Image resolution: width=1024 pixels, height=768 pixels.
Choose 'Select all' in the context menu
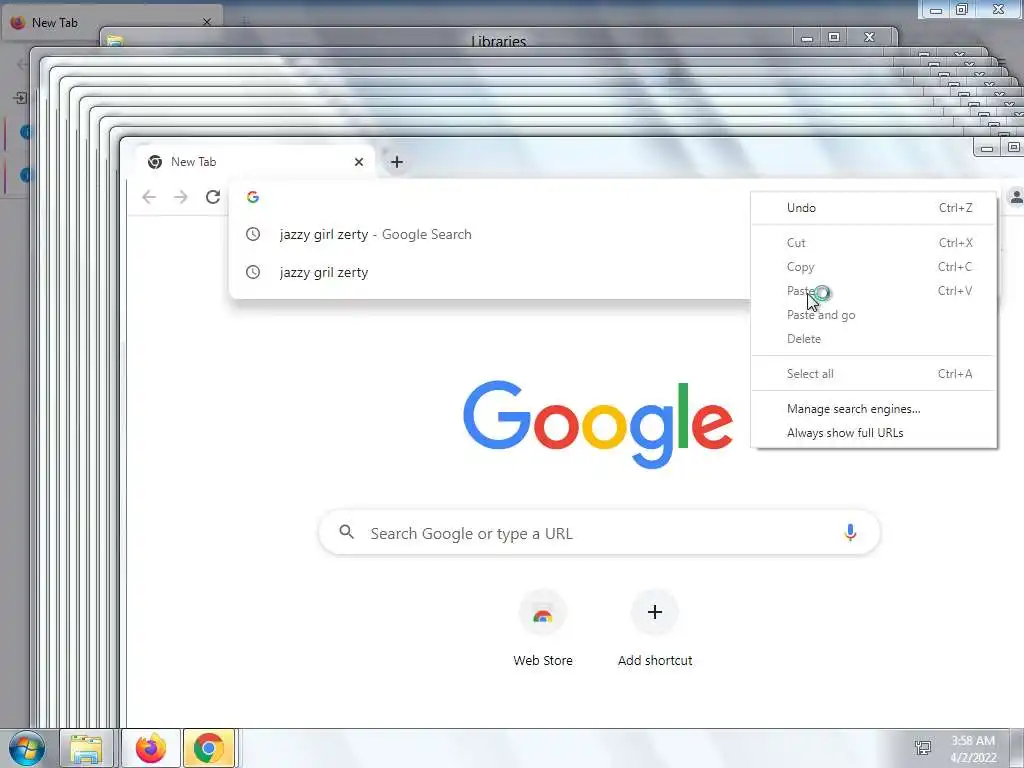click(x=874, y=374)
